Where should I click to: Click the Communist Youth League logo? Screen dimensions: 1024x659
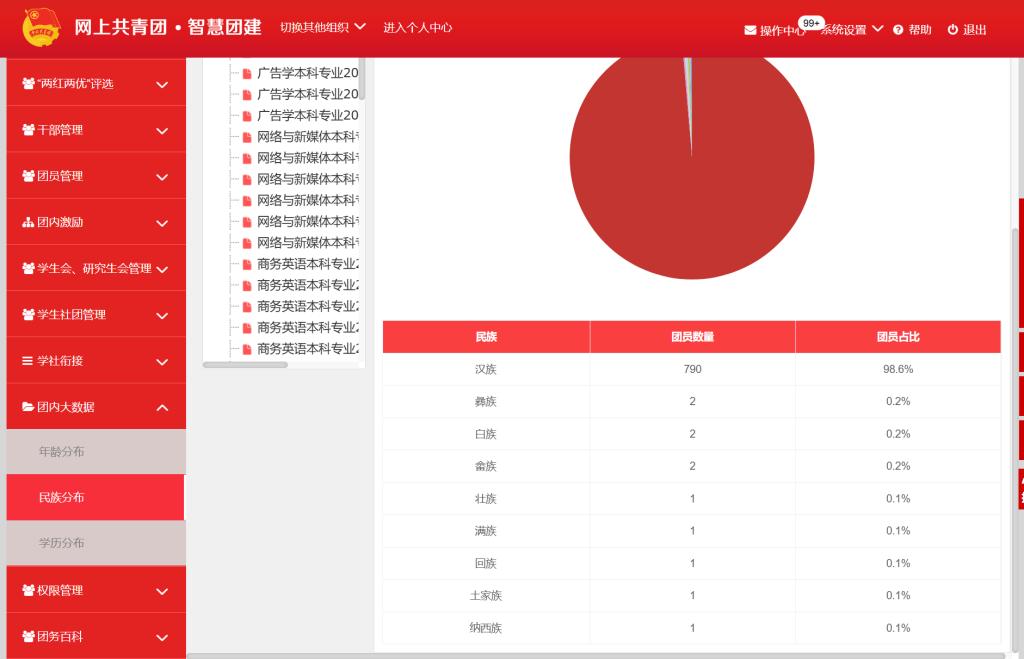click(x=42, y=28)
